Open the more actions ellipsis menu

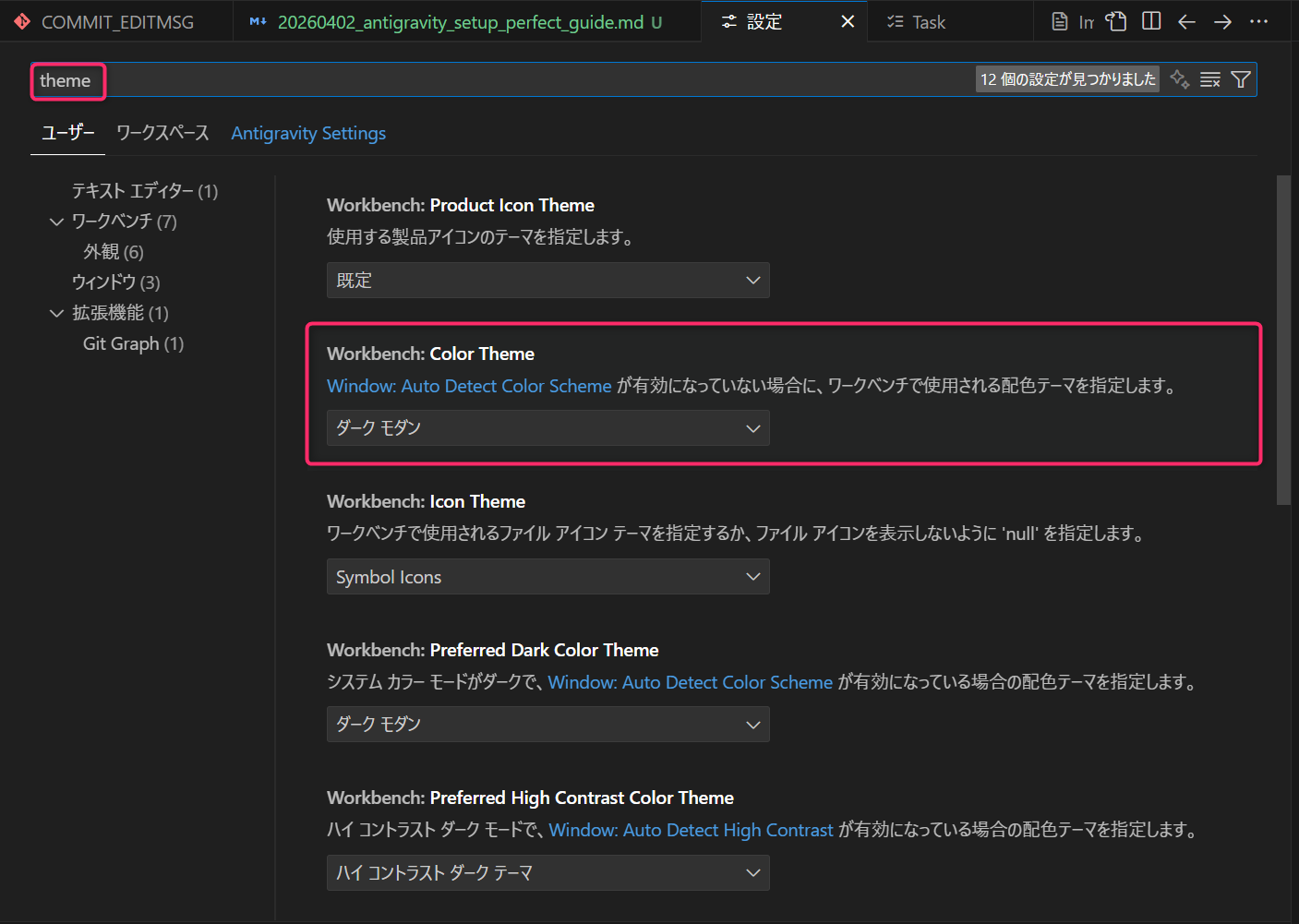[1258, 21]
